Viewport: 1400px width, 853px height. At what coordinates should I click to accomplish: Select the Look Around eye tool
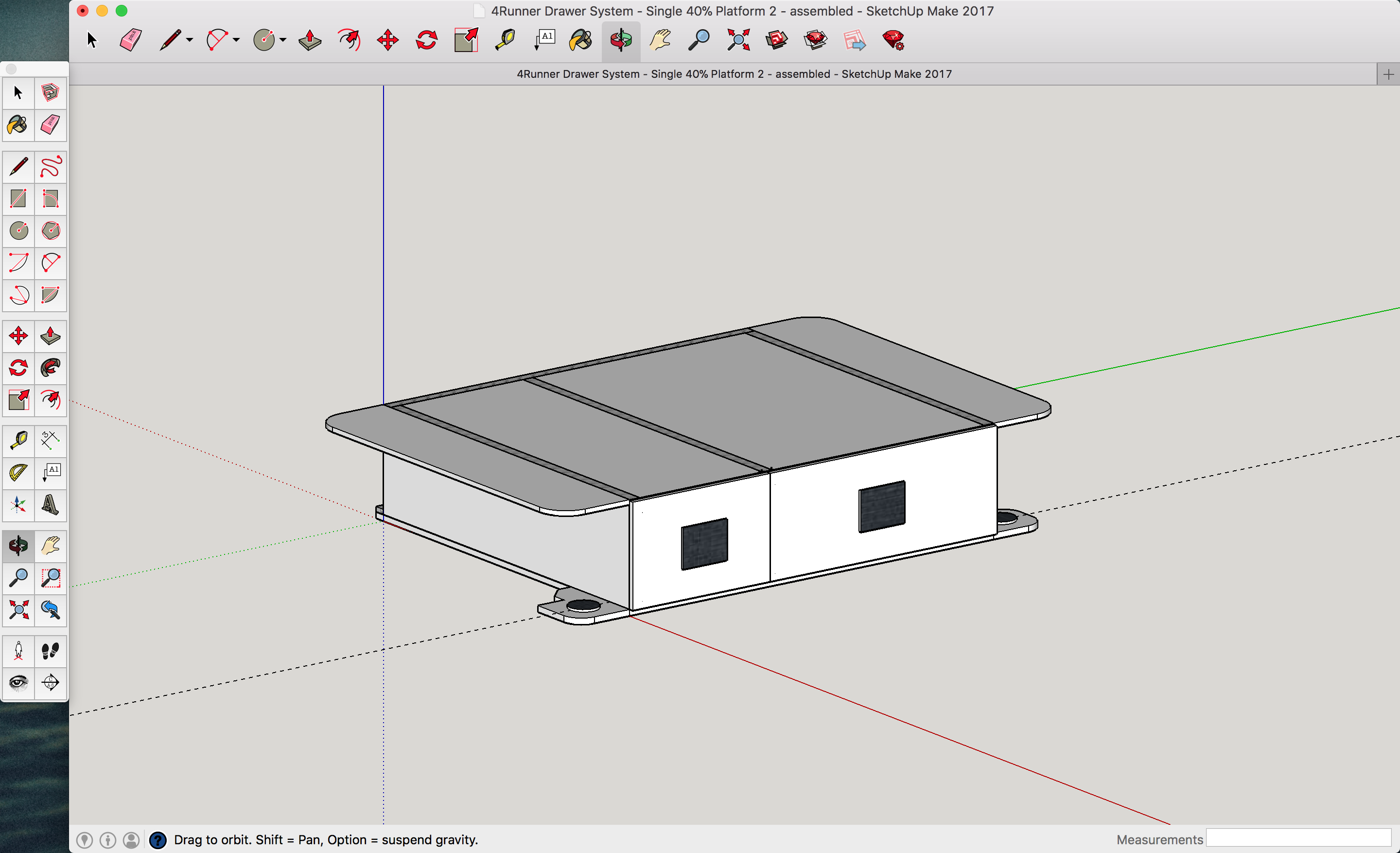19,682
